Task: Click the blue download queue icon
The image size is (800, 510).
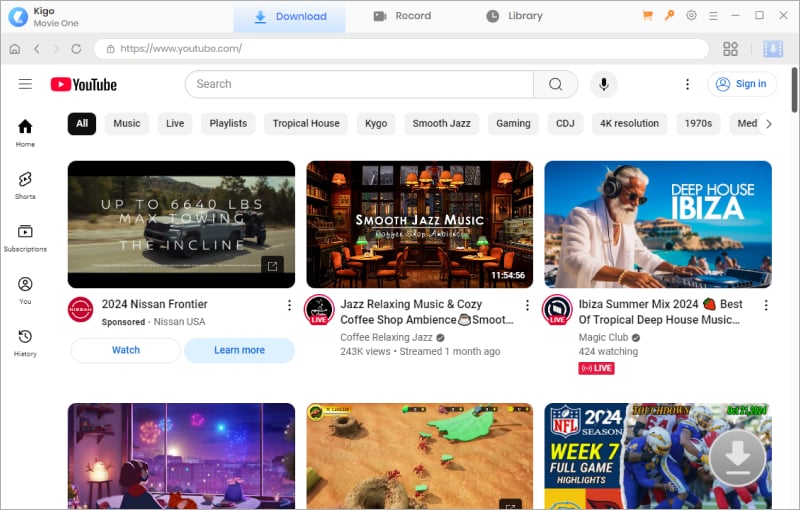Action: click(773, 49)
